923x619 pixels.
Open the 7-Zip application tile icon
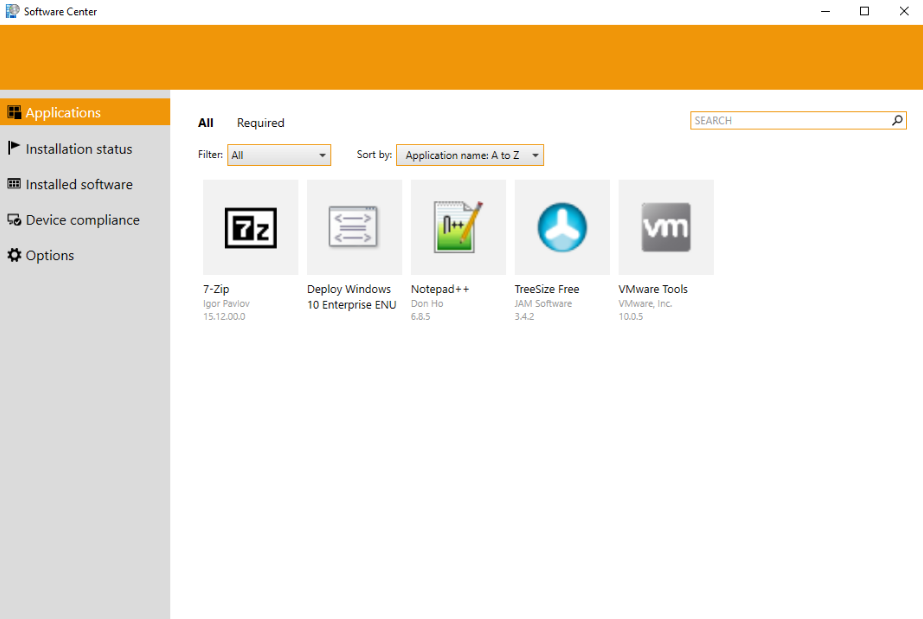[251, 227]
